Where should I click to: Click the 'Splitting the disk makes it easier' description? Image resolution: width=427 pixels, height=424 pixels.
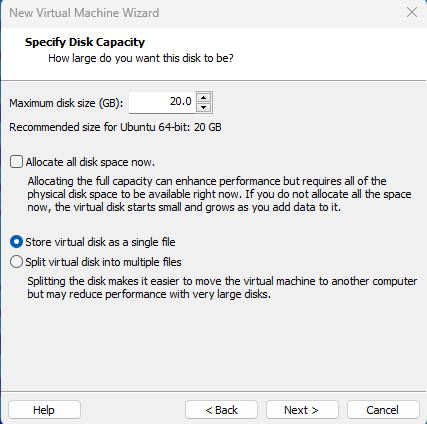click(222, 288)
